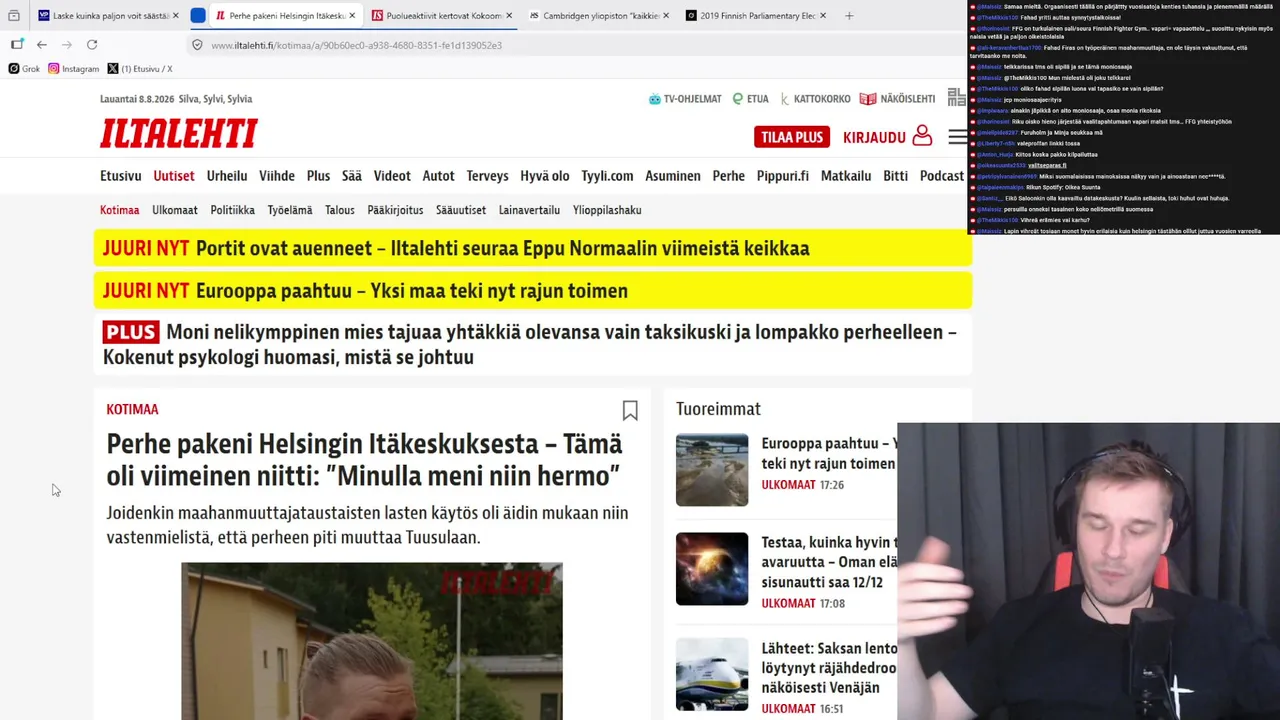Select the Ulkomaat subsection
Viewport: 1280px width, 720px height.
175,210
